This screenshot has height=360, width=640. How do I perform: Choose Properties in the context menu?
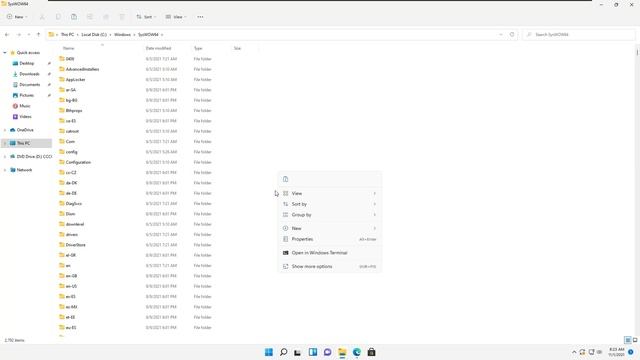[x=330, y=239]
